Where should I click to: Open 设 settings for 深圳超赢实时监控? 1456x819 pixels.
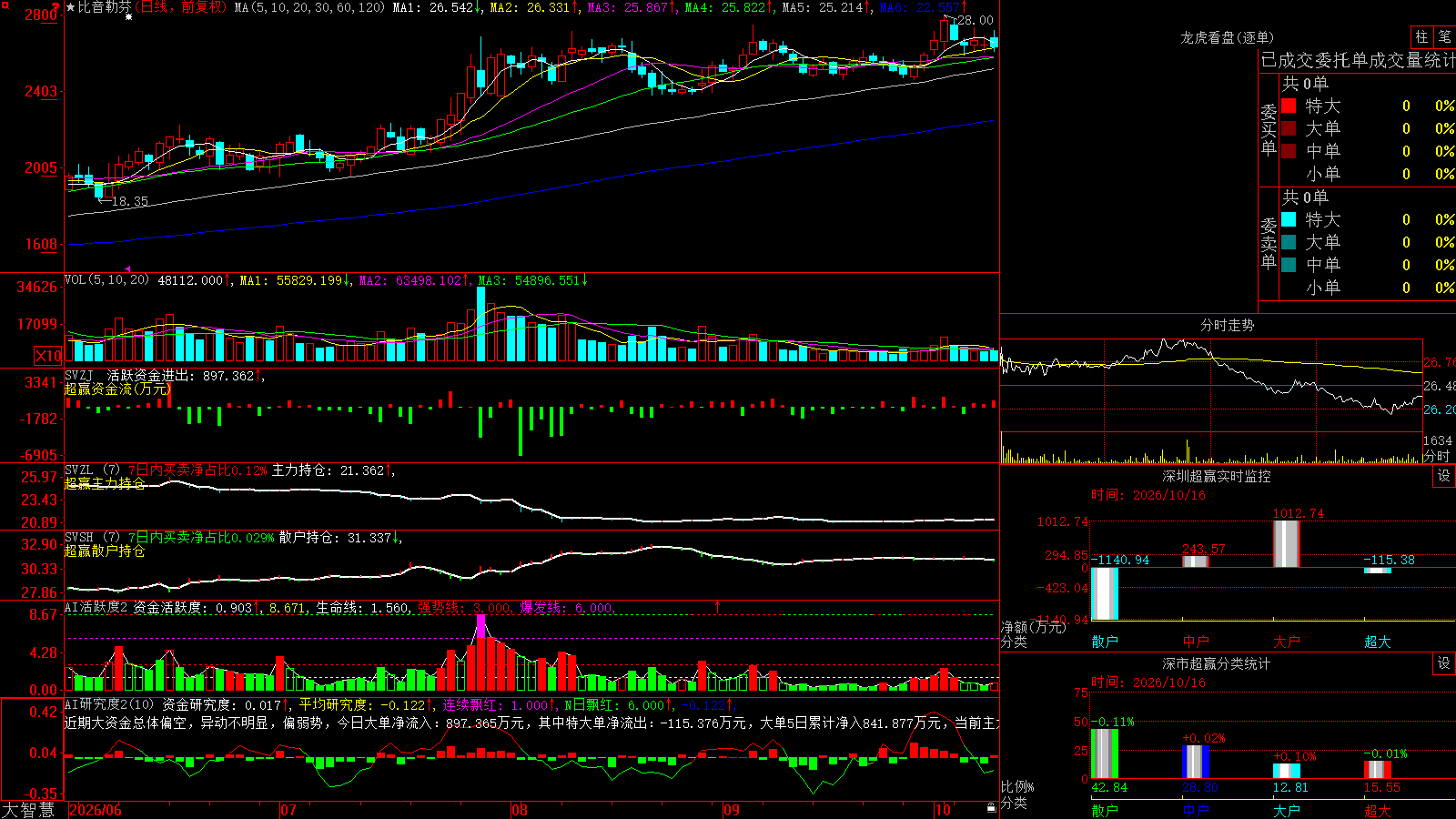tap(1444, 476)
